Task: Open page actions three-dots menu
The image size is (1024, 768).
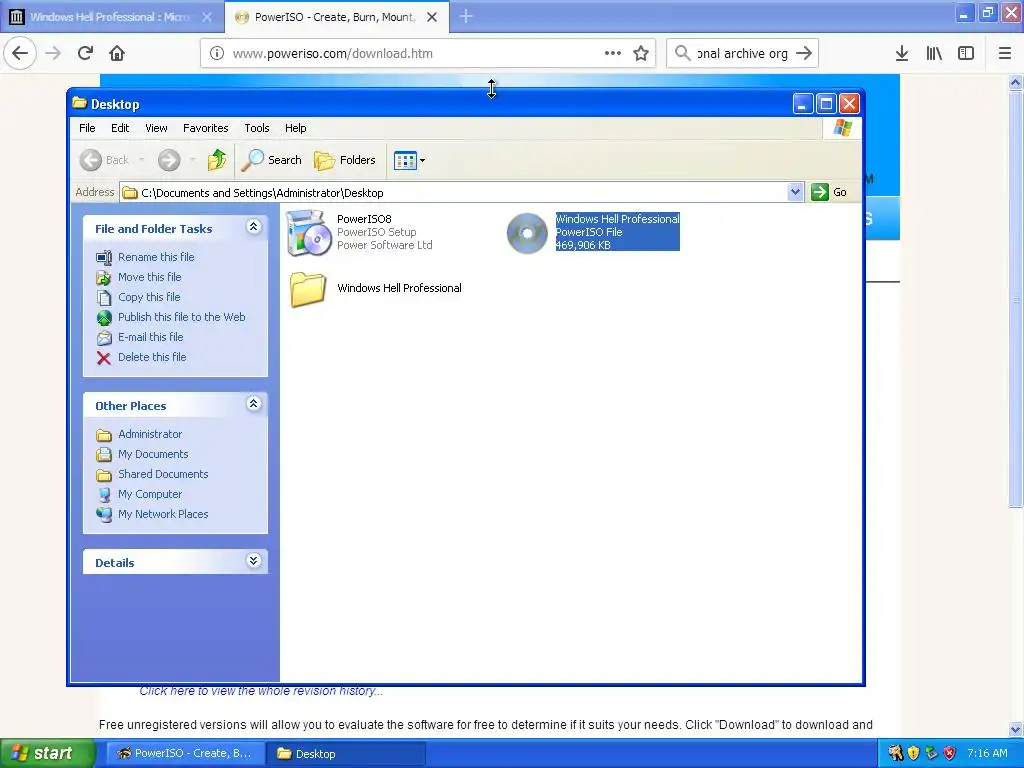Action: pyautogui.click(x=613, y=53)
